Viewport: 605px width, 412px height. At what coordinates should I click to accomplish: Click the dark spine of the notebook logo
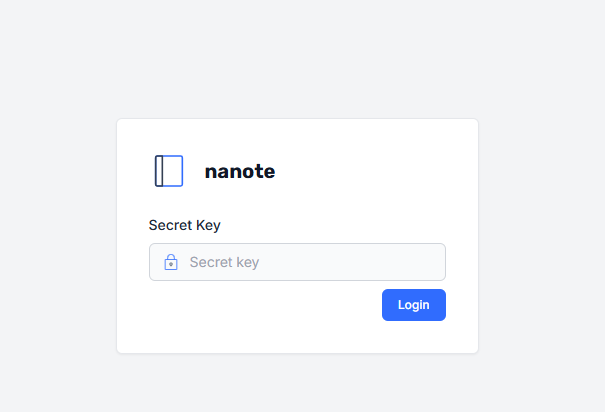[x=159, y=171]
